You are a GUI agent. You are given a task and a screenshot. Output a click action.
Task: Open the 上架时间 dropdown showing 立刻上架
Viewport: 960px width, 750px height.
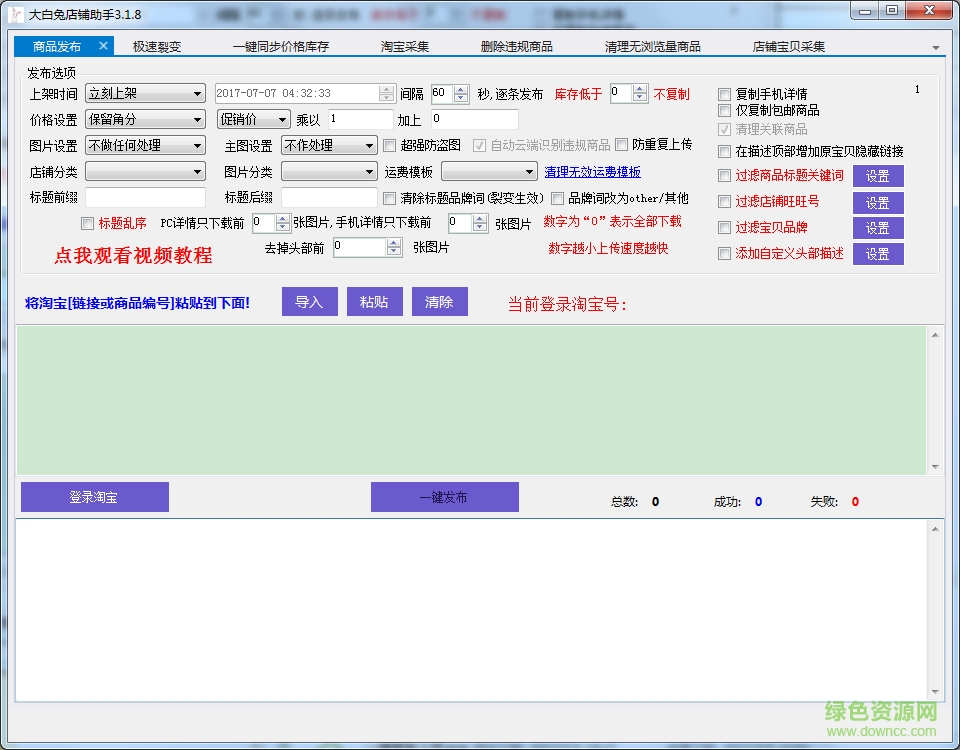click(x=196, y=93)
